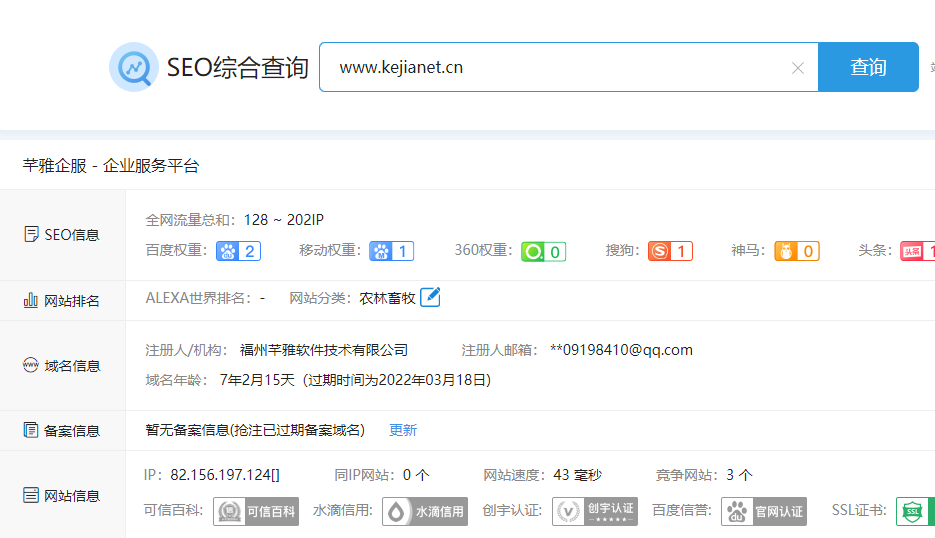Click the 百度信誉 官网认证 badge
The height and width of the screenshot is (538, 935).
(764, 511)
